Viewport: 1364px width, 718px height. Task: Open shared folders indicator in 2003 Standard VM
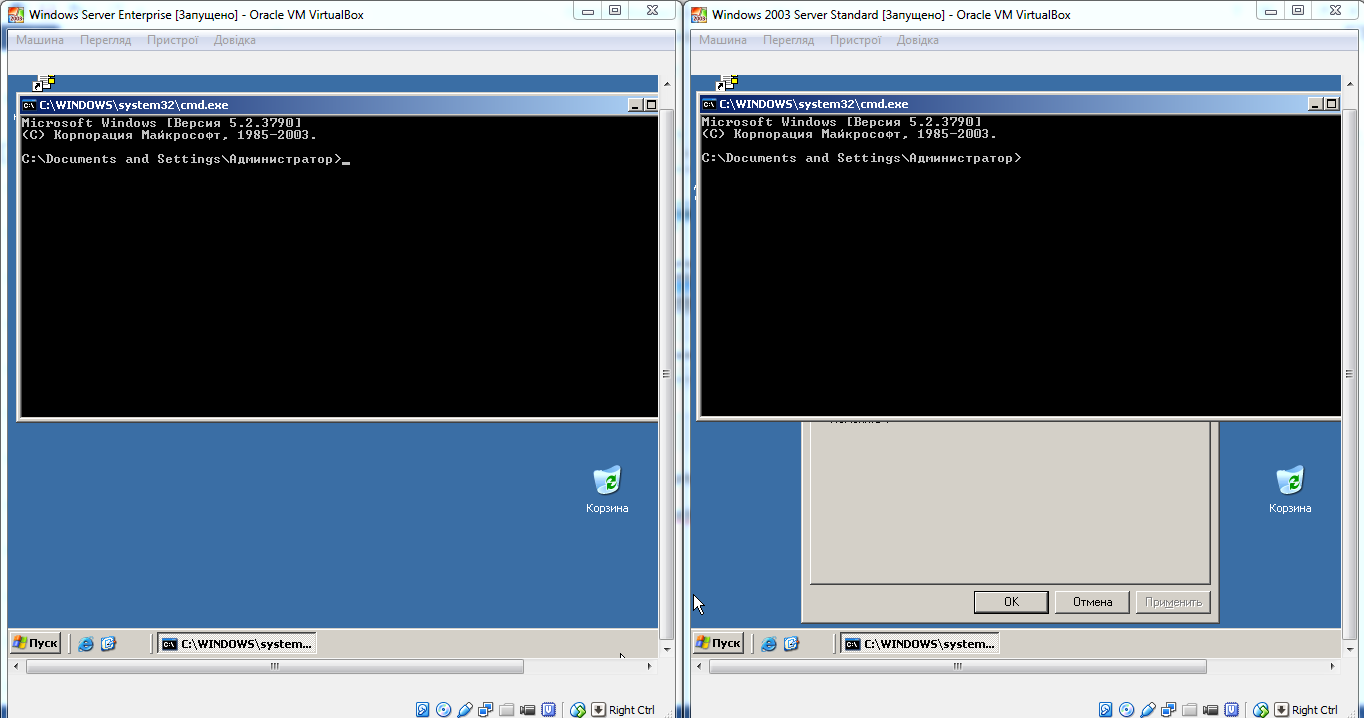click(1189, 710)
